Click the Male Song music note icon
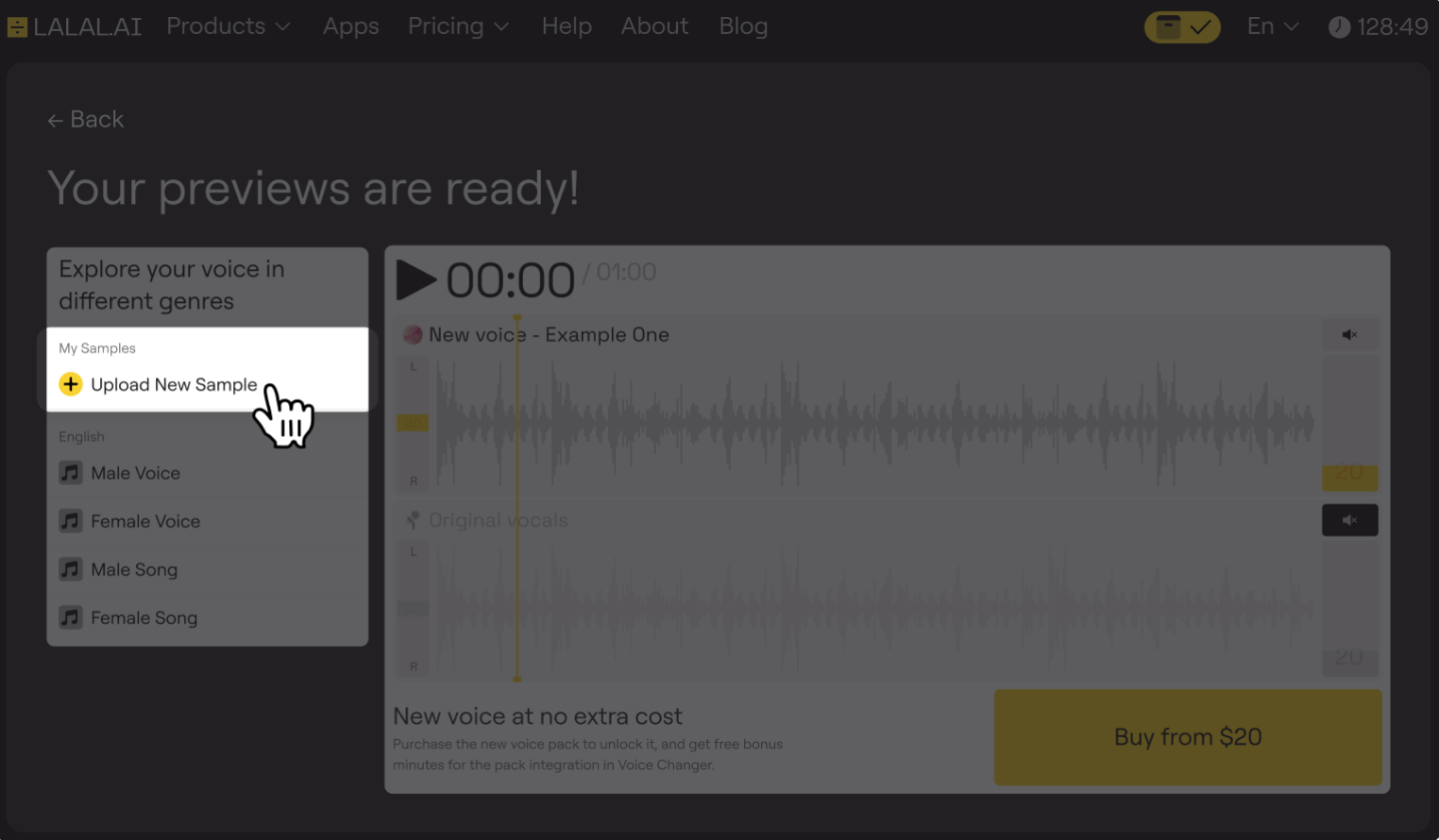The height and width of the screenshot is (840, 1439). (71, 569)
